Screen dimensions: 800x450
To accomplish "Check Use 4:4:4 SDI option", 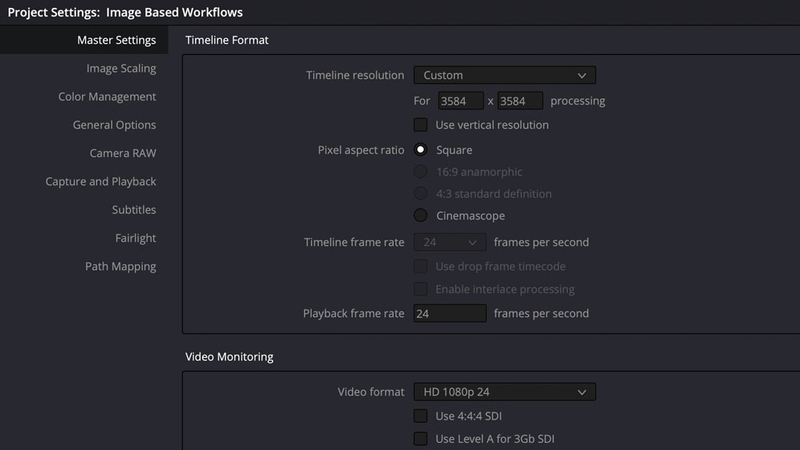I will pyautogui.click(x=421, y=415).
